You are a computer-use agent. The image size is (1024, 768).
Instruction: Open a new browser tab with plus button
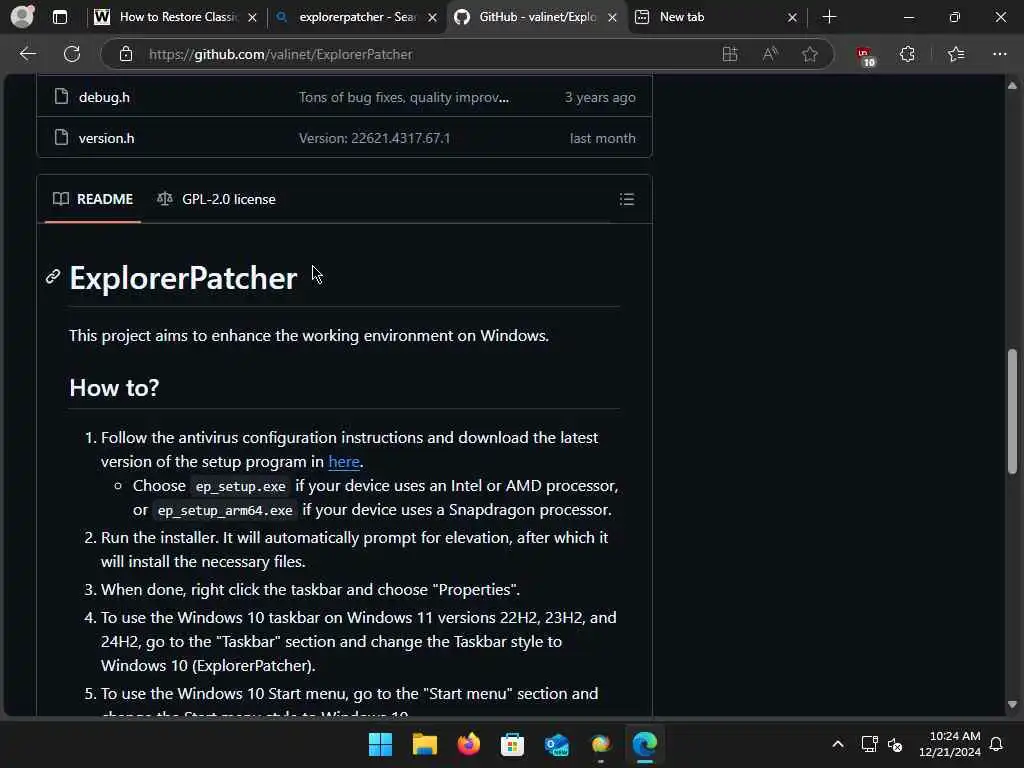coord(829,17)
